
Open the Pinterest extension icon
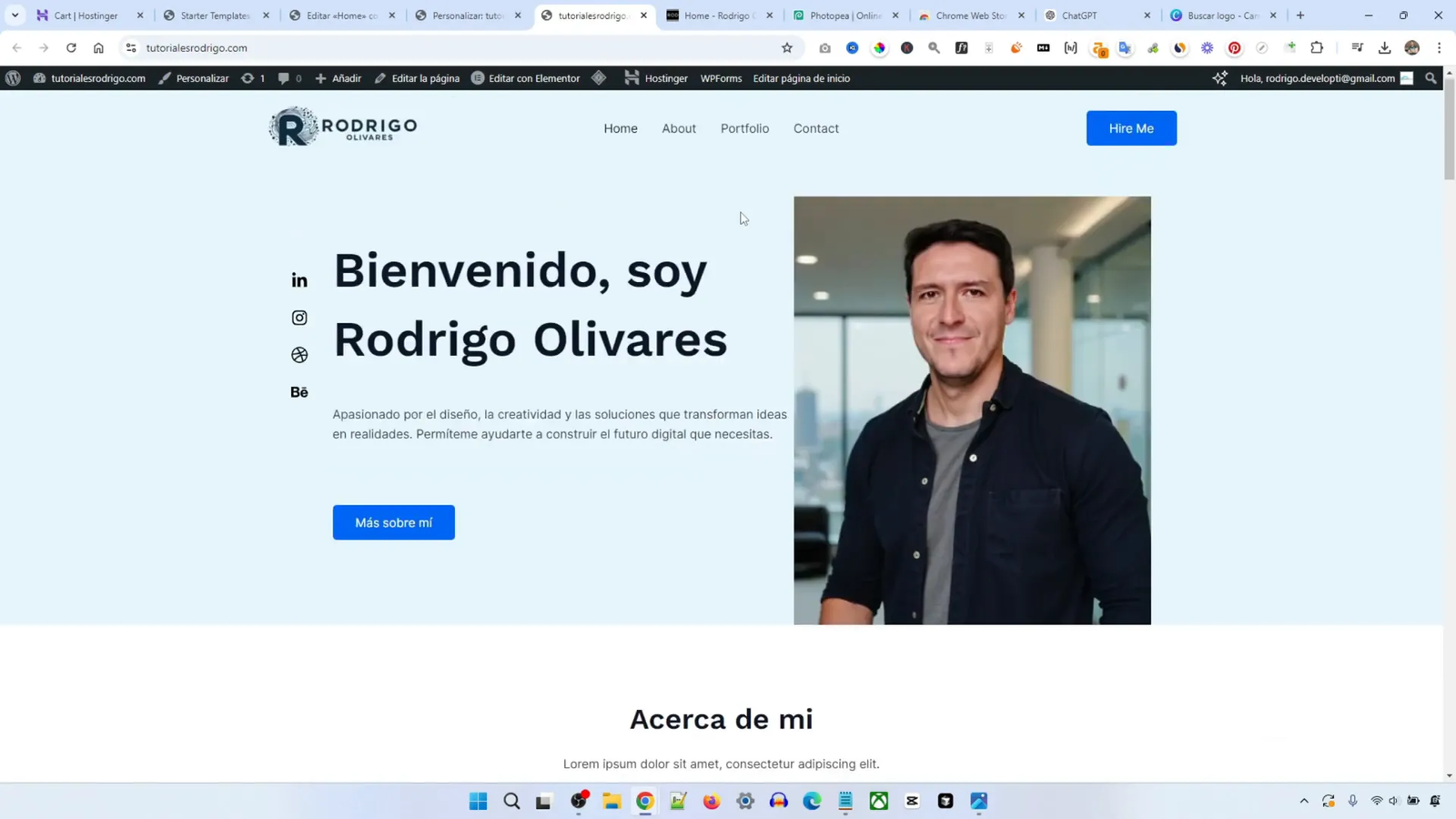[x=1234, y=48]
